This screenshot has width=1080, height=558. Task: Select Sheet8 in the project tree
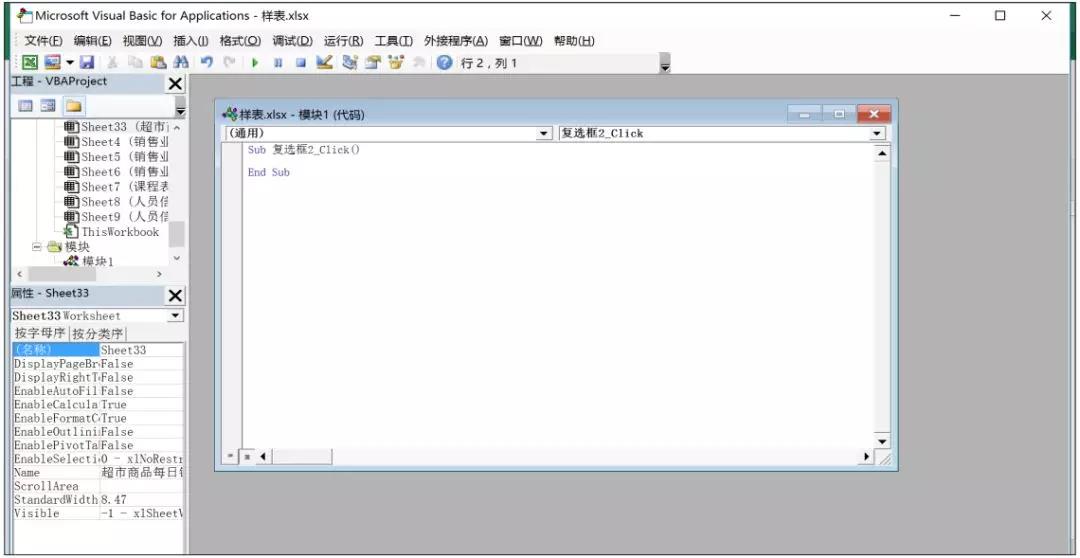tap(117, 202)
